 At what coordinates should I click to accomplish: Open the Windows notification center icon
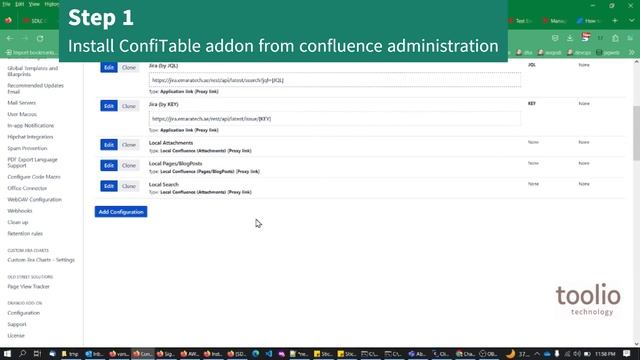pyautogui.click(x=627, y=353)
